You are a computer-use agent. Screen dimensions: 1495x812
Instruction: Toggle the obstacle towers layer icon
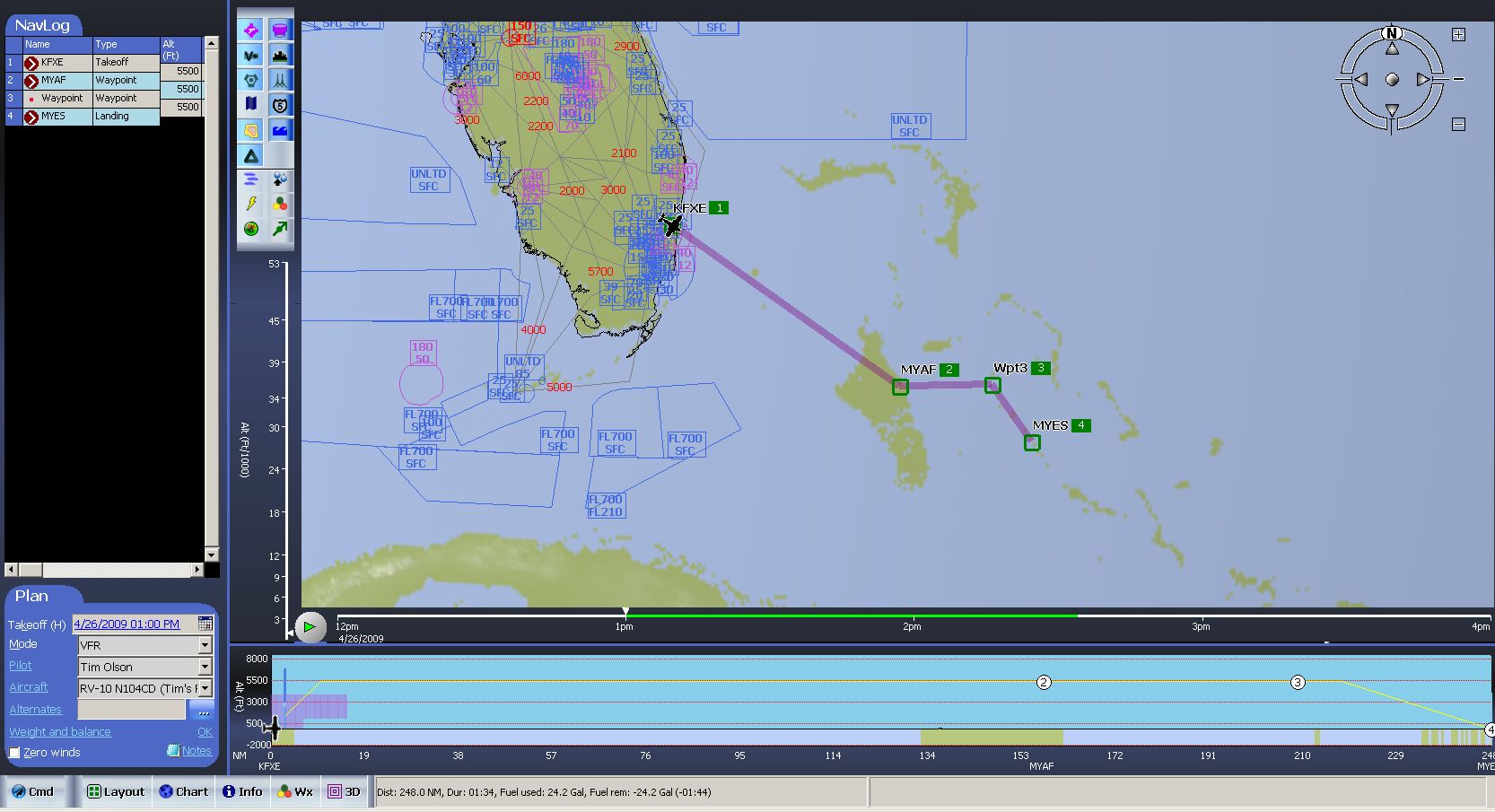tap(280, 81)
